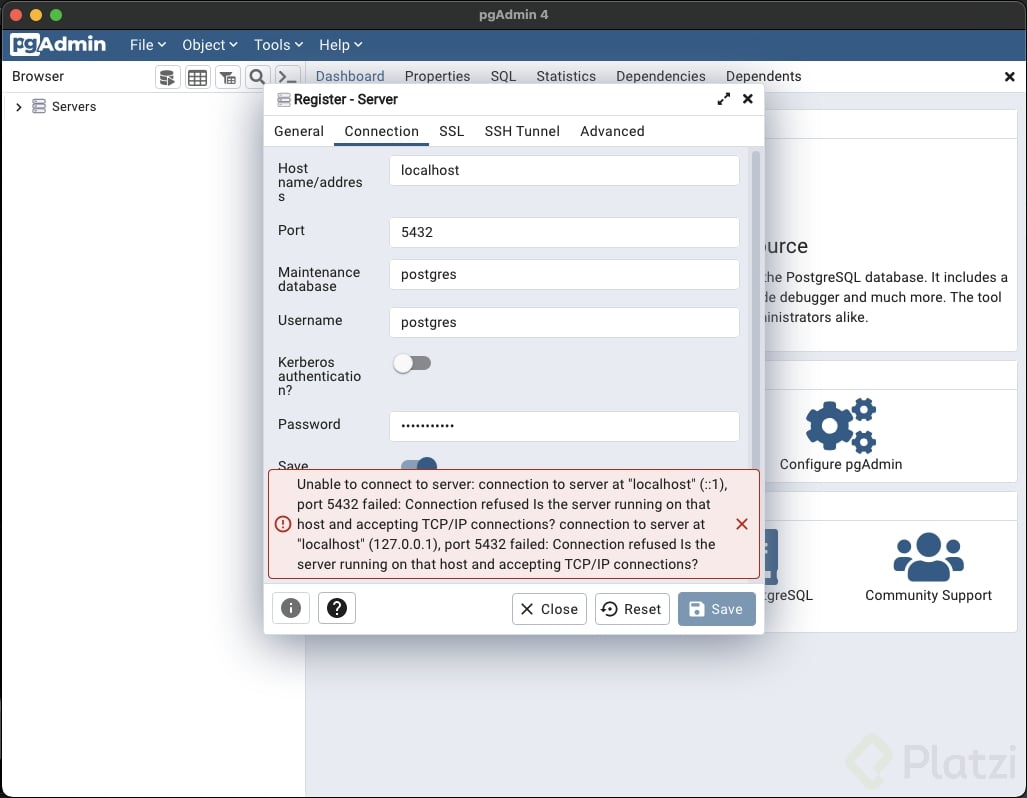Switch to the General tab
This screenshot has width=1027, height=798.
click(299, 131)
